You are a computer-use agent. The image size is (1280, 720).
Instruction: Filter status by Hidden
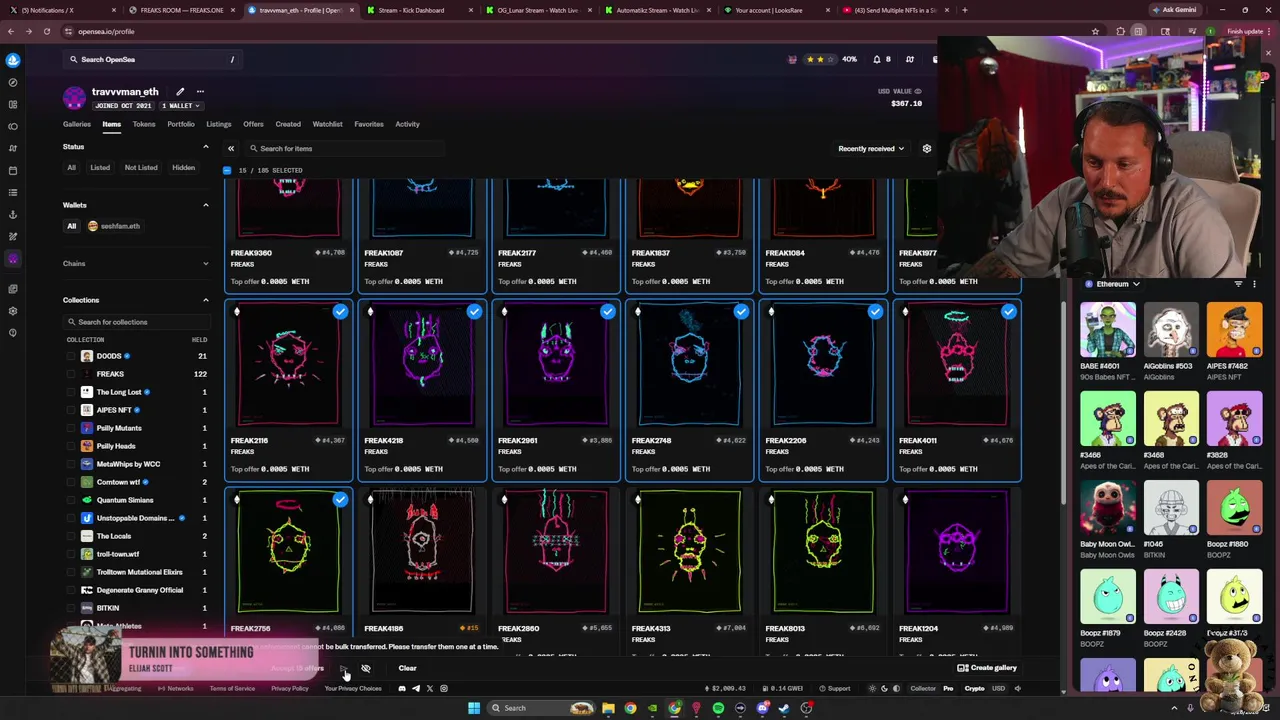[183, 168]
